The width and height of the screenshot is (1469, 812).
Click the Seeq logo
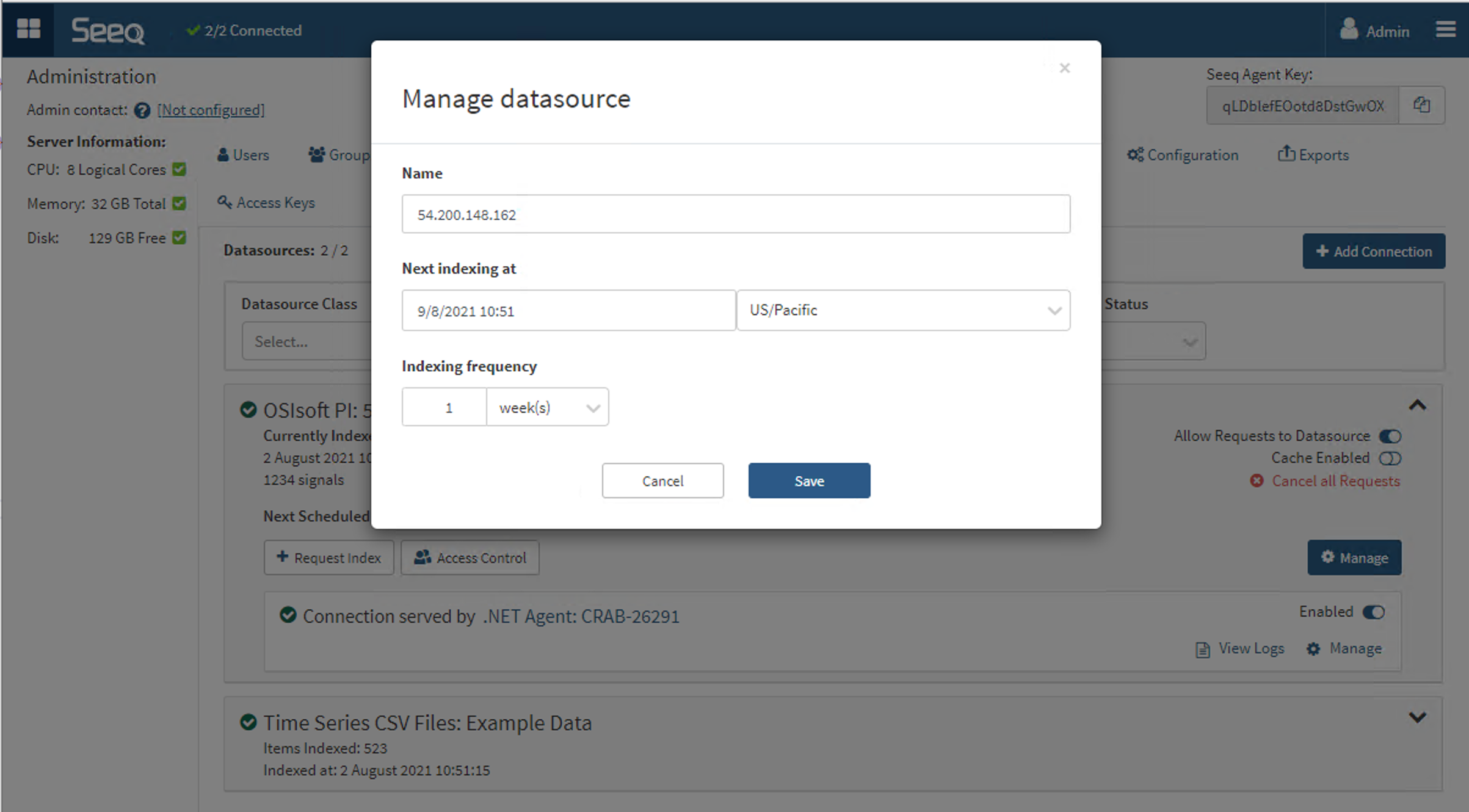[108, 30]
